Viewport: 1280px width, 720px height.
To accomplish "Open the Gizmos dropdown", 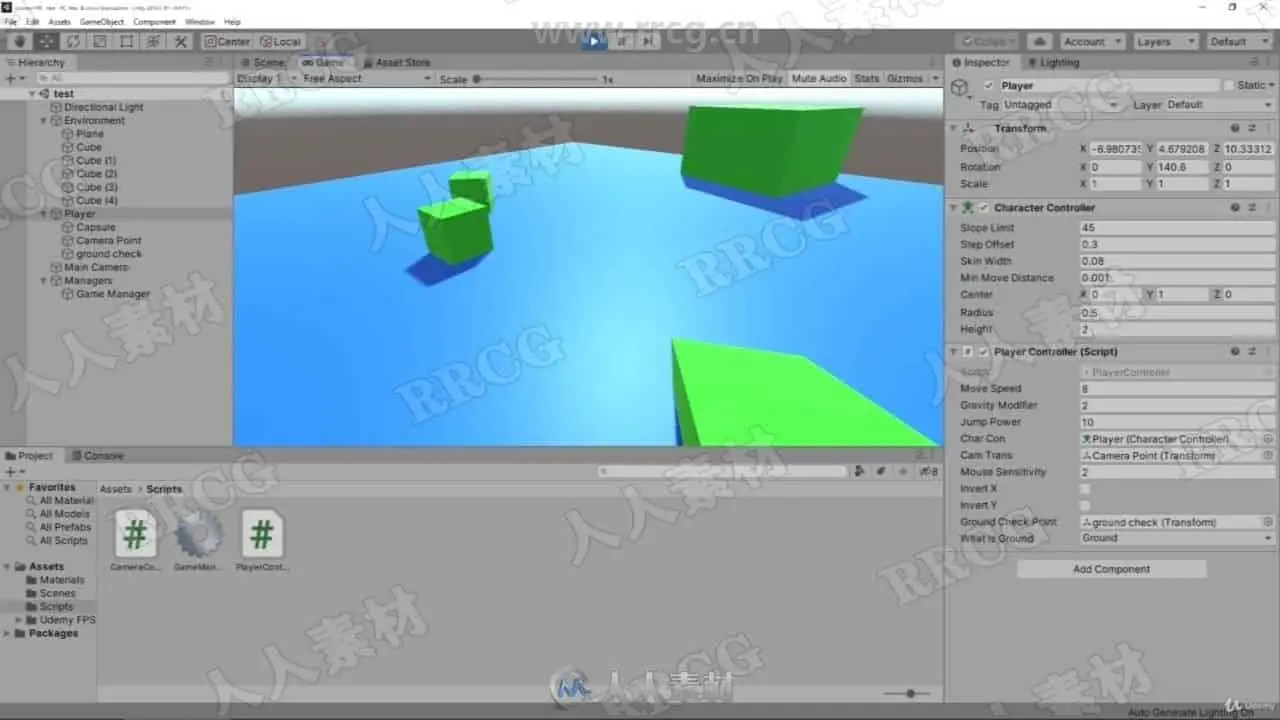I will 911,78.
